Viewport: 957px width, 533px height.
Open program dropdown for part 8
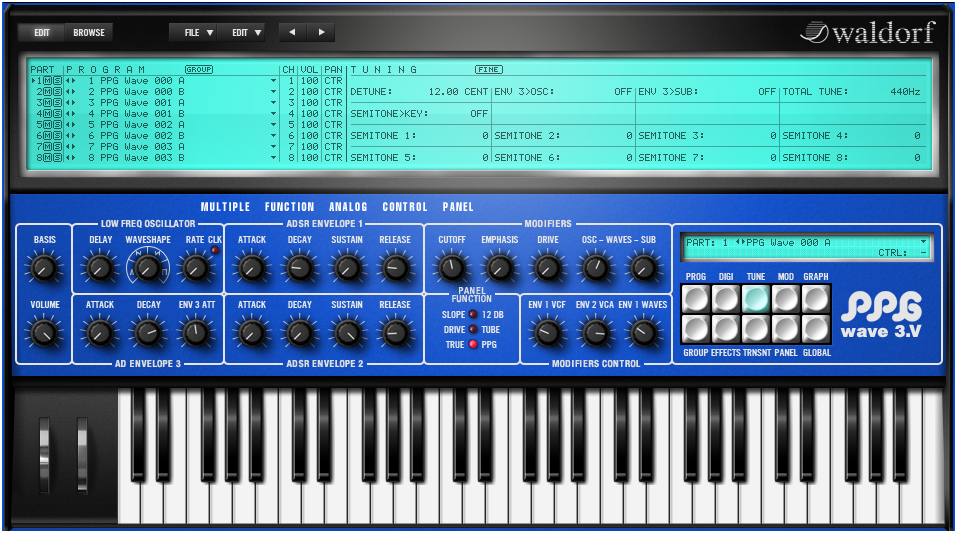(273, 158)
